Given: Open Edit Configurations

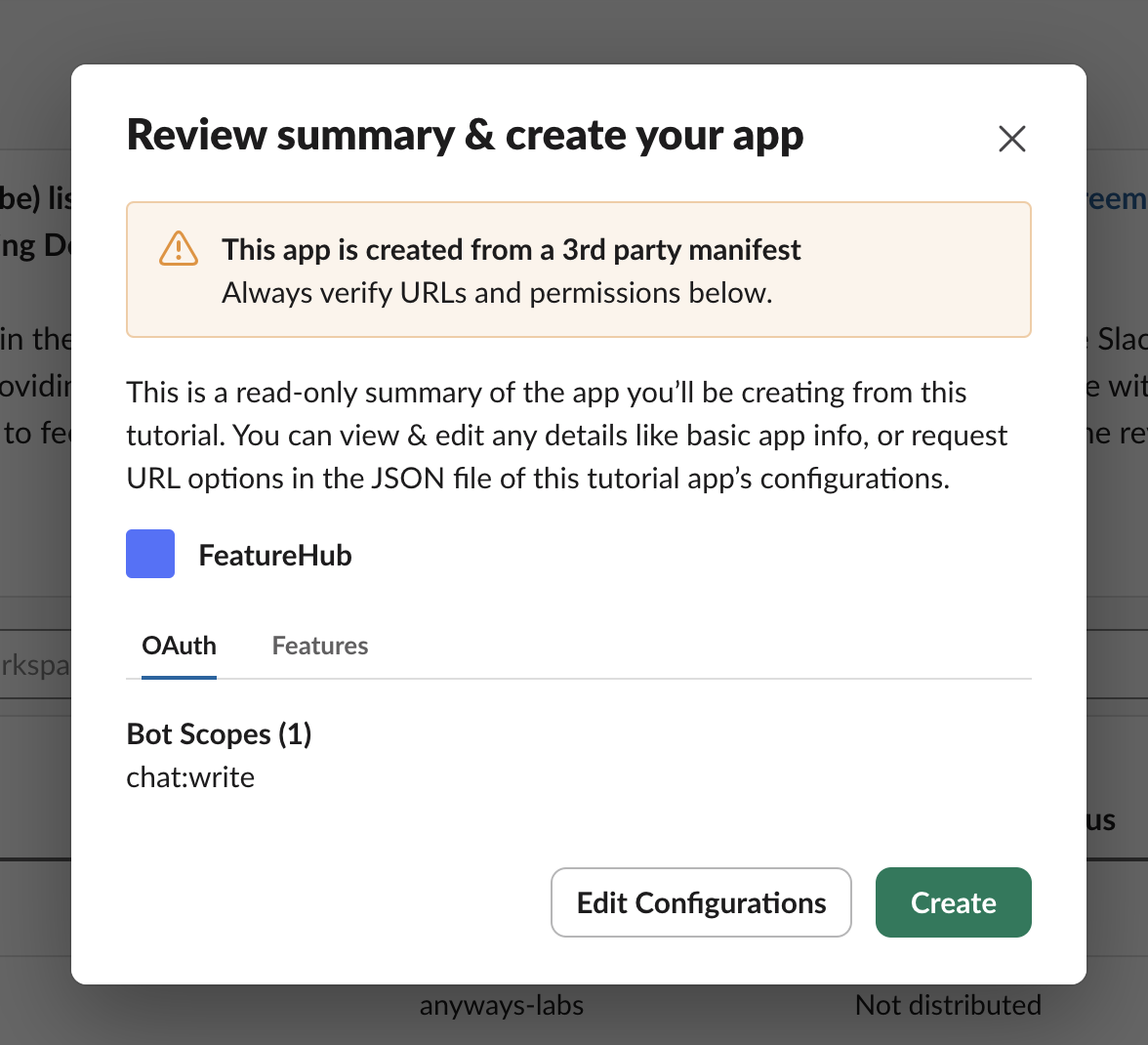Looking at the screenshot, I should pyautogui.click(x=700, y=902).
